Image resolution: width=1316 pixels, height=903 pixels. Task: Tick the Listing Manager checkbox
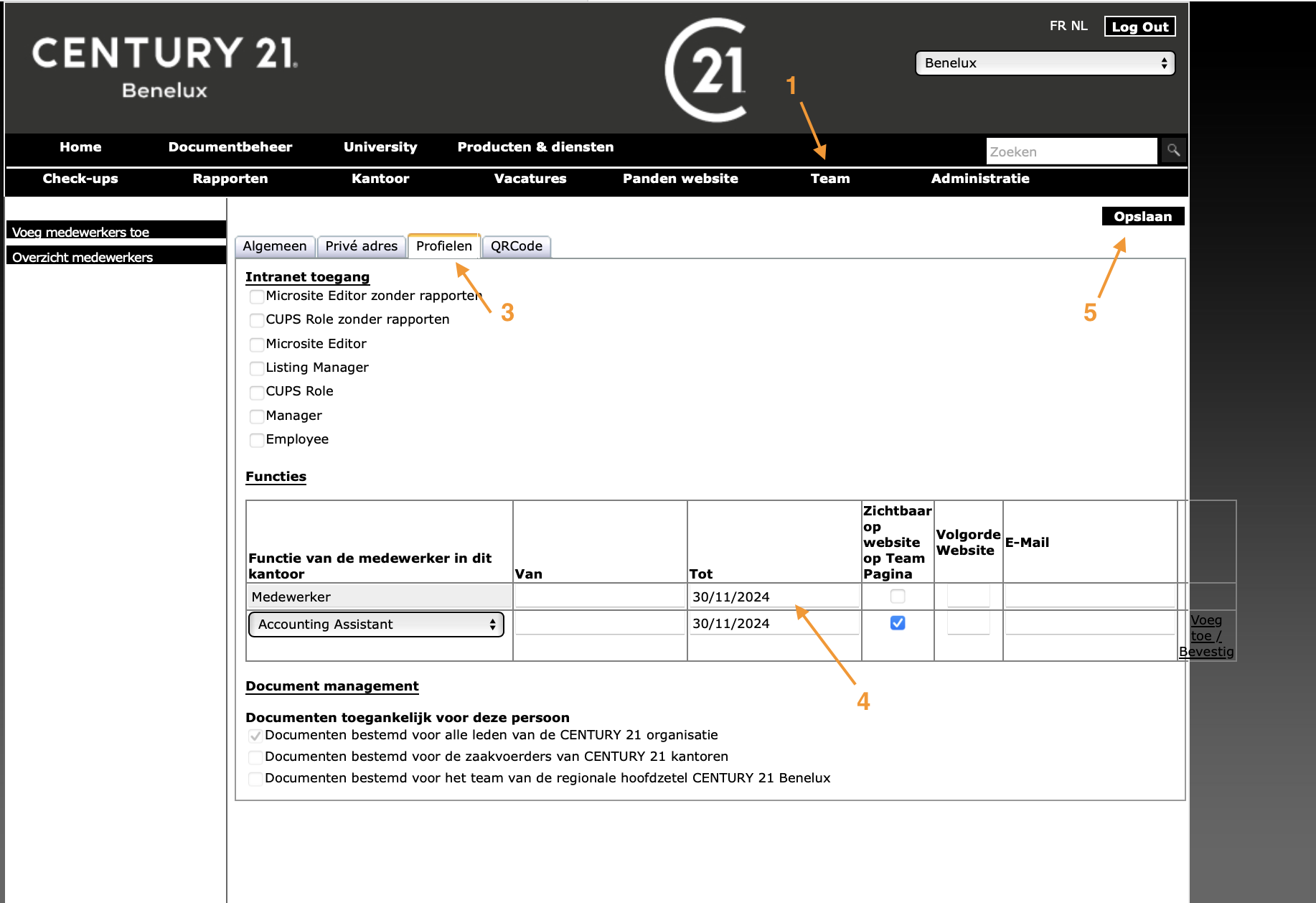(256, 368)
